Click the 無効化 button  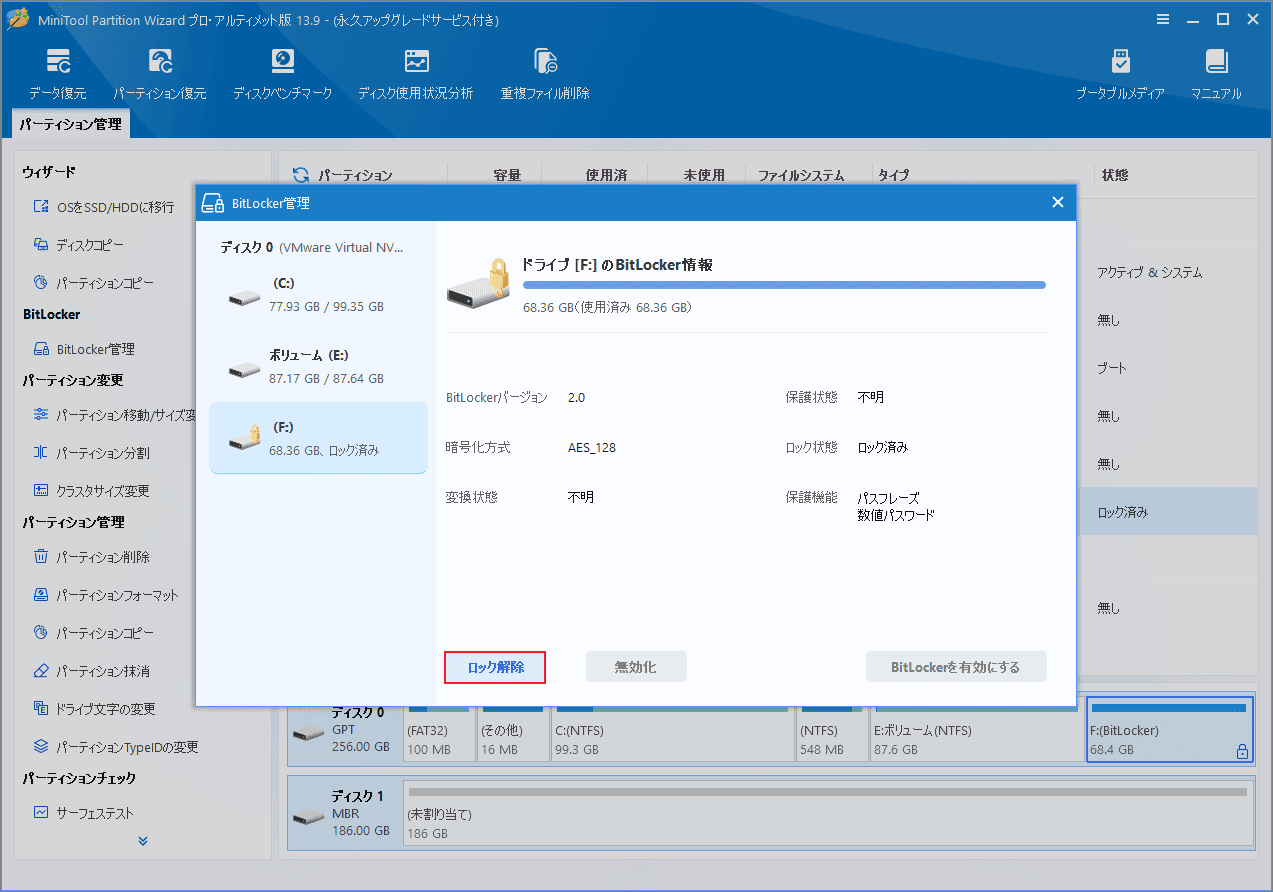pos(636,667)
